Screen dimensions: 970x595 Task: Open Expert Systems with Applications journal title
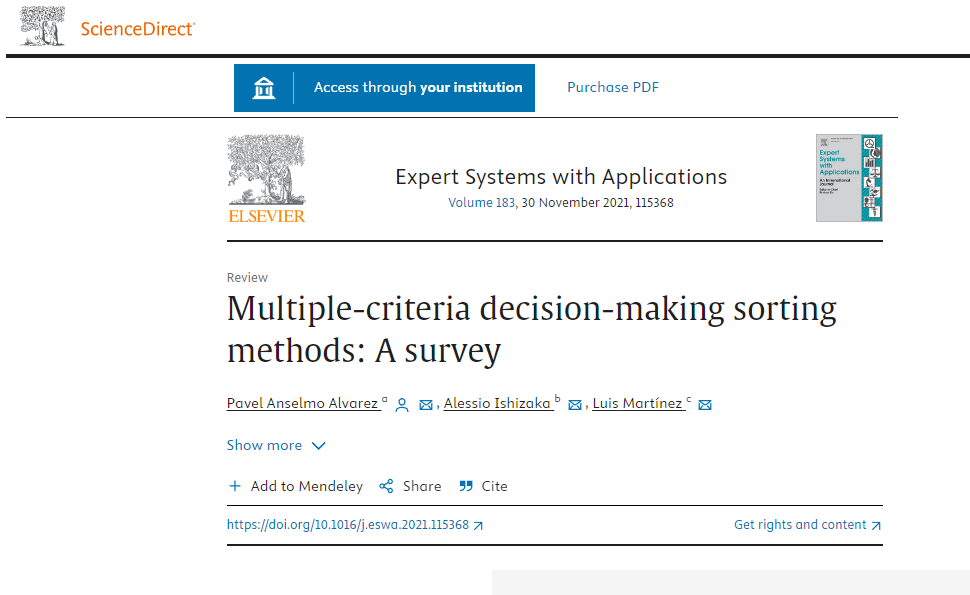pyautogui.click(x=561, y=177)
